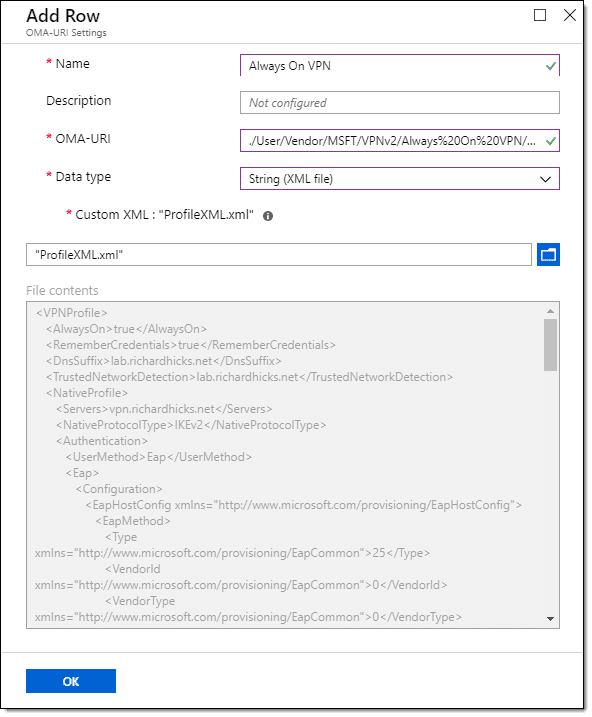Click the OMA-URI Settings subtitle
This screenshot has width=592, height=717.
66,32
